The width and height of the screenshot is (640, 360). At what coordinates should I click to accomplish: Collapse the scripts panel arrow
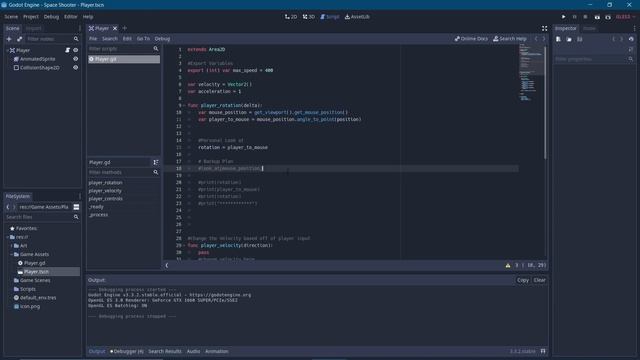coord(167,265)
